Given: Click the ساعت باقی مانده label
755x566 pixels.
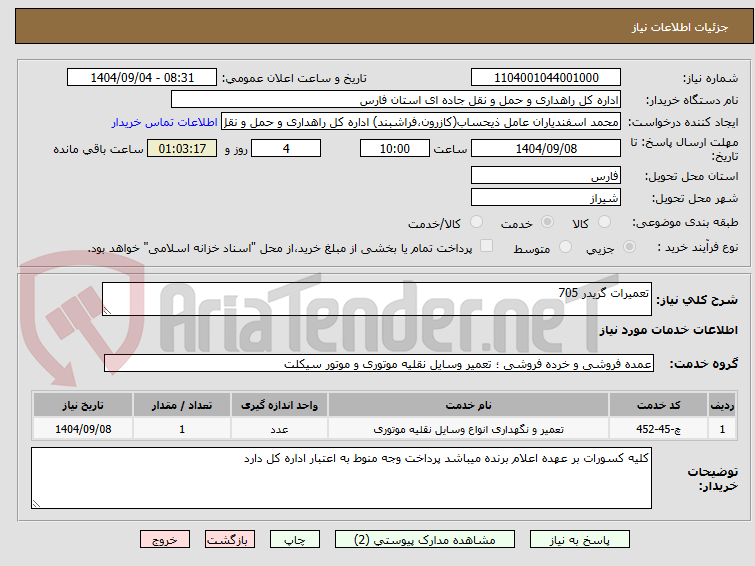Looking at the screenshot, I should 98,149.
